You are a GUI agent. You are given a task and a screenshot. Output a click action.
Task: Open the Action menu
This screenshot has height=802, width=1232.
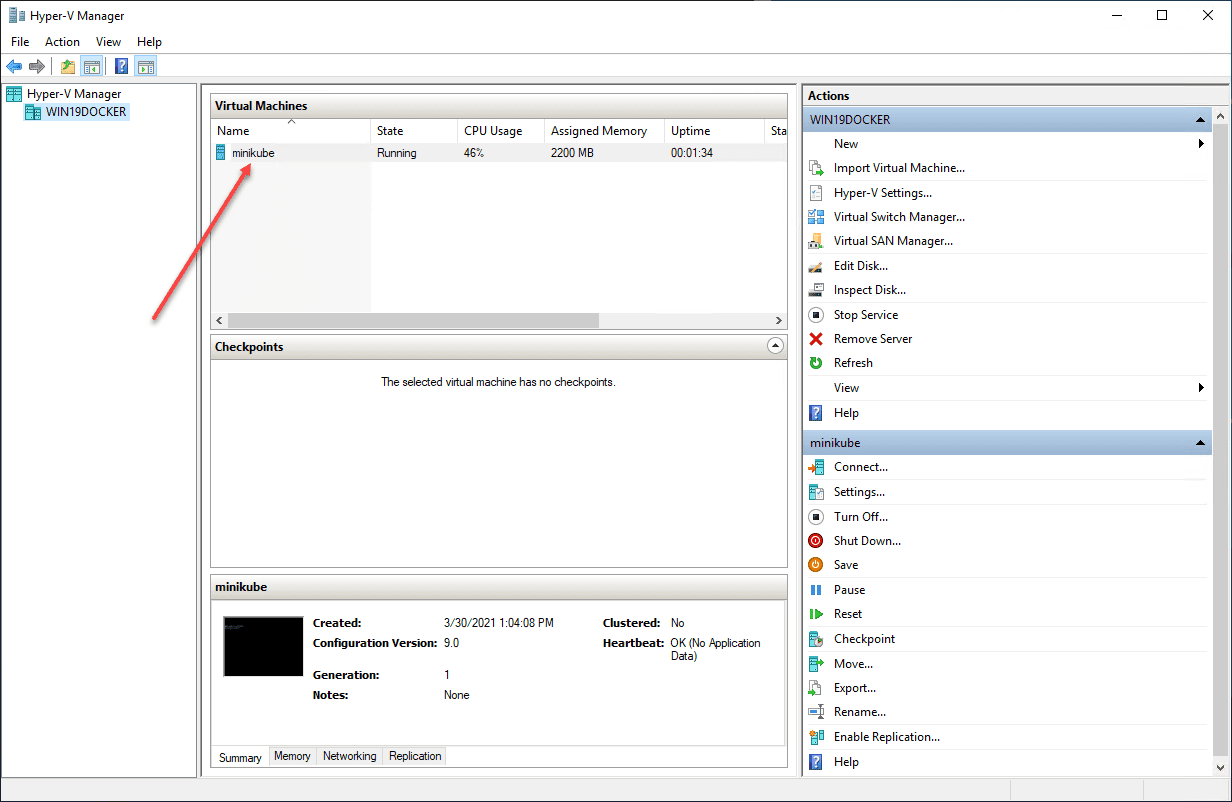[62, 41]
